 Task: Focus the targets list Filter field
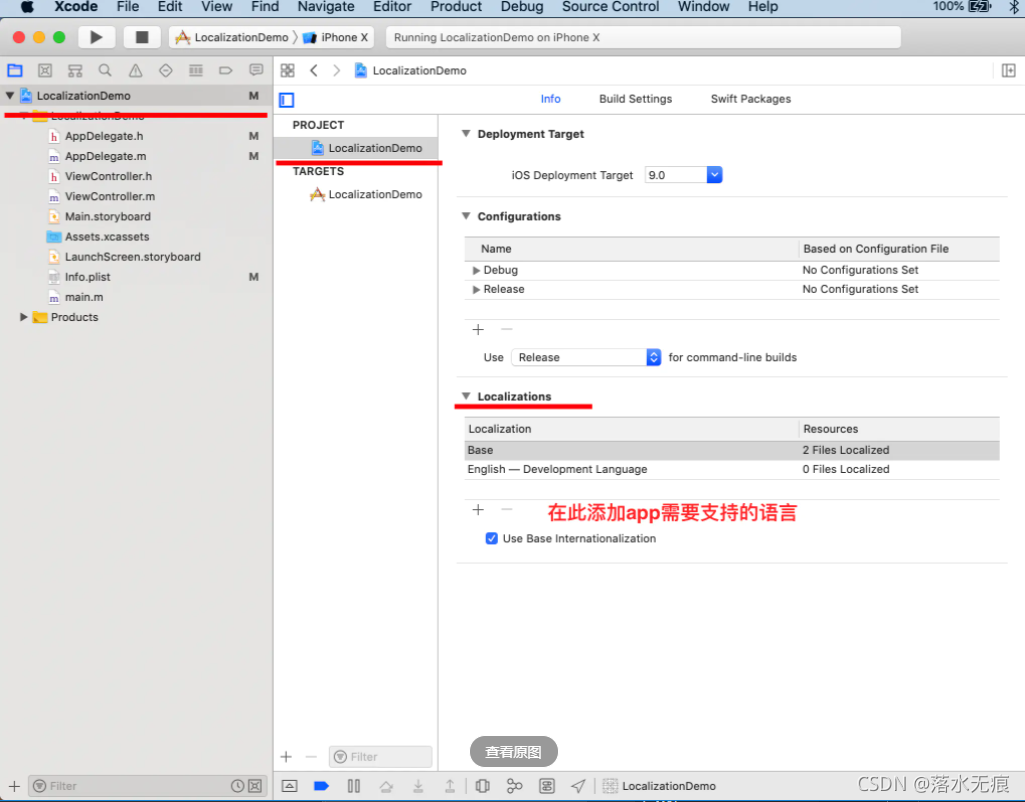(x=380, y=757)
